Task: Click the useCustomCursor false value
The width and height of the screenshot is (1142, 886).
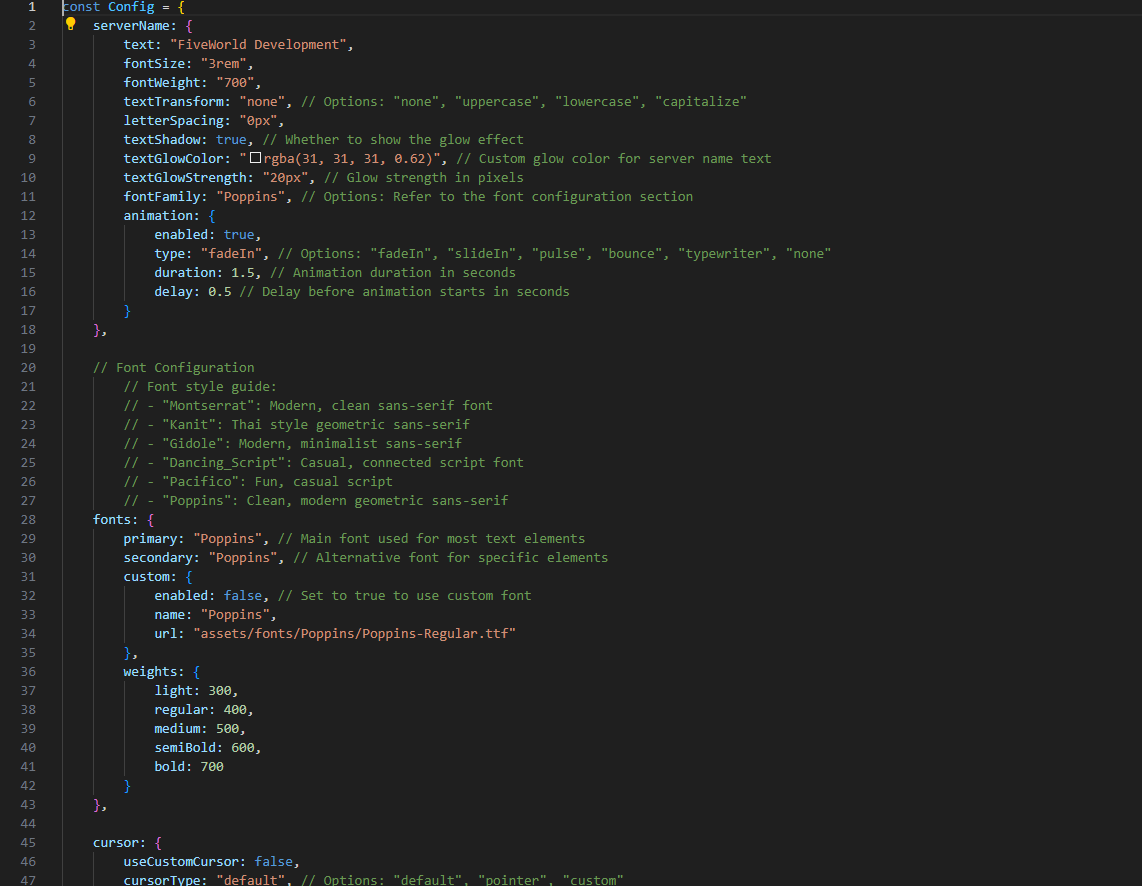Action: [277, 861]
